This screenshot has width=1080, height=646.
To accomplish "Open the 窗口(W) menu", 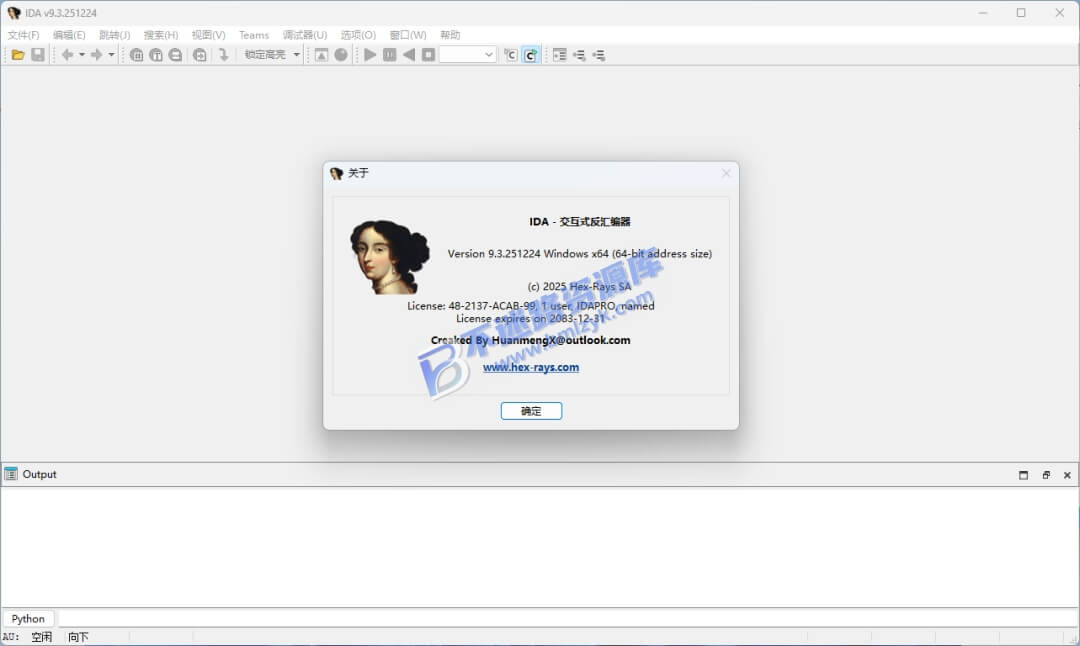I will click(408, 35).
